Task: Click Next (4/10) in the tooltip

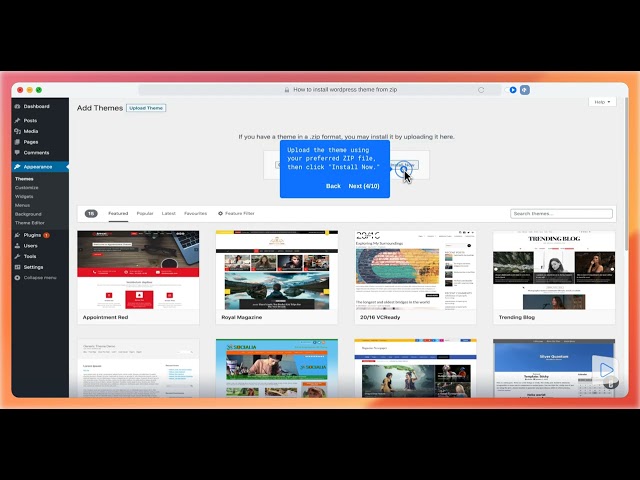Action: coord(364,186)
